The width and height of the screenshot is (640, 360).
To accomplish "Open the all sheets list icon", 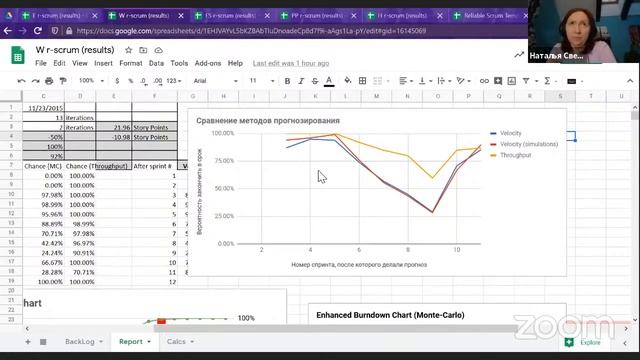I will coord(43,342).
